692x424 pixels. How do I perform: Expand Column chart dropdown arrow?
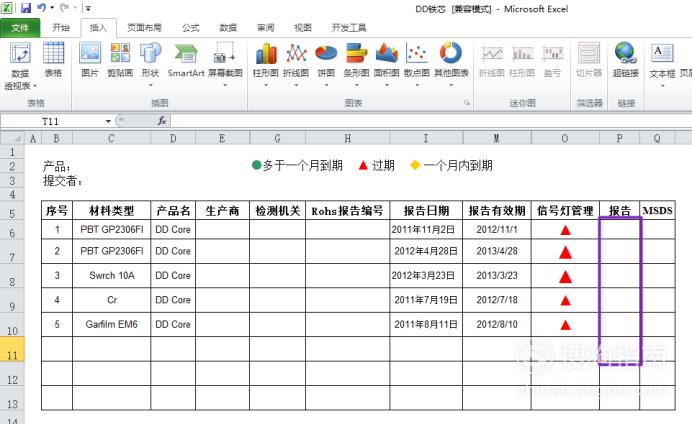pyautogui.click(x=266, y=85)
